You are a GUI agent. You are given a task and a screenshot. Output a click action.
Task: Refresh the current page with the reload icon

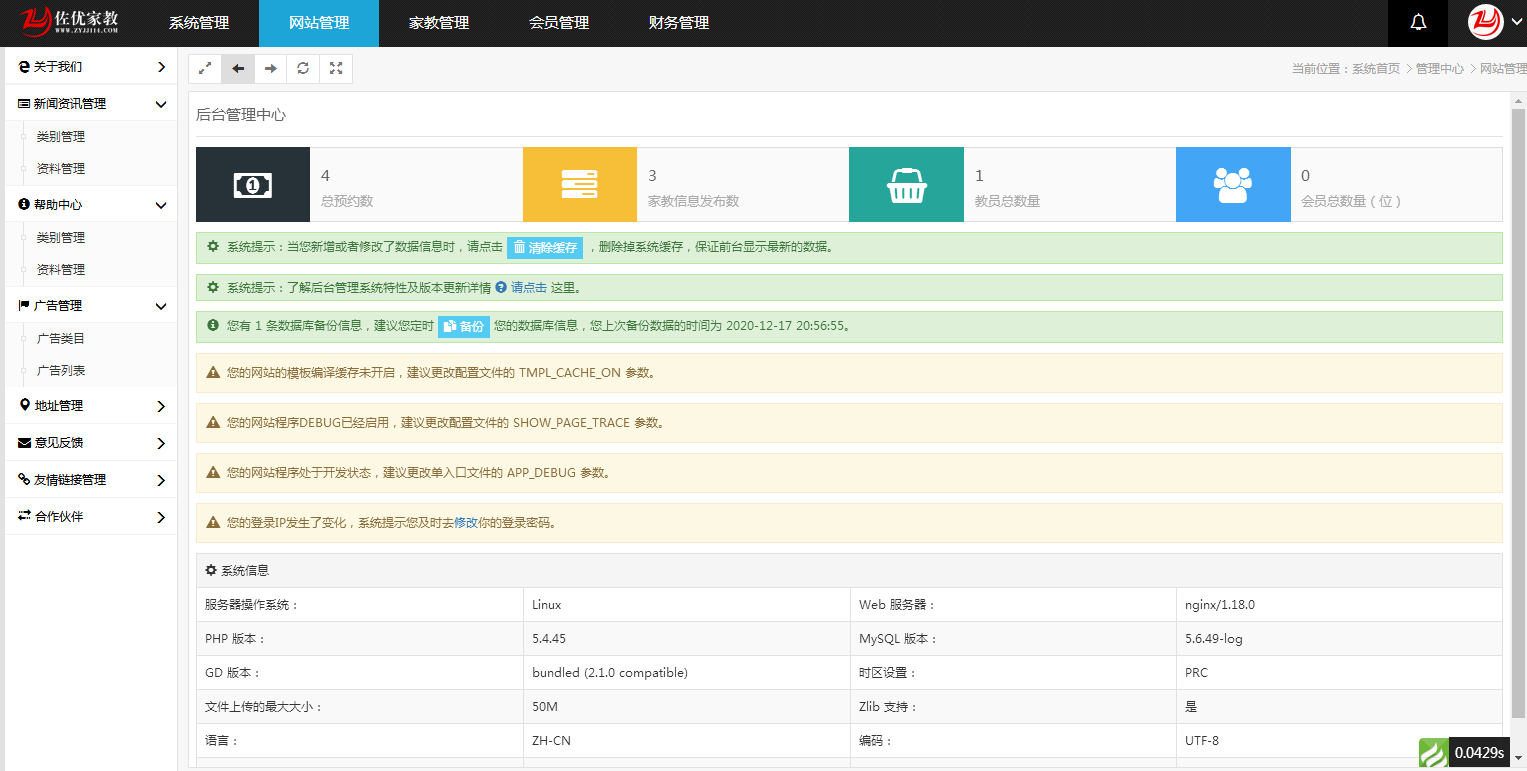point(303,68)
